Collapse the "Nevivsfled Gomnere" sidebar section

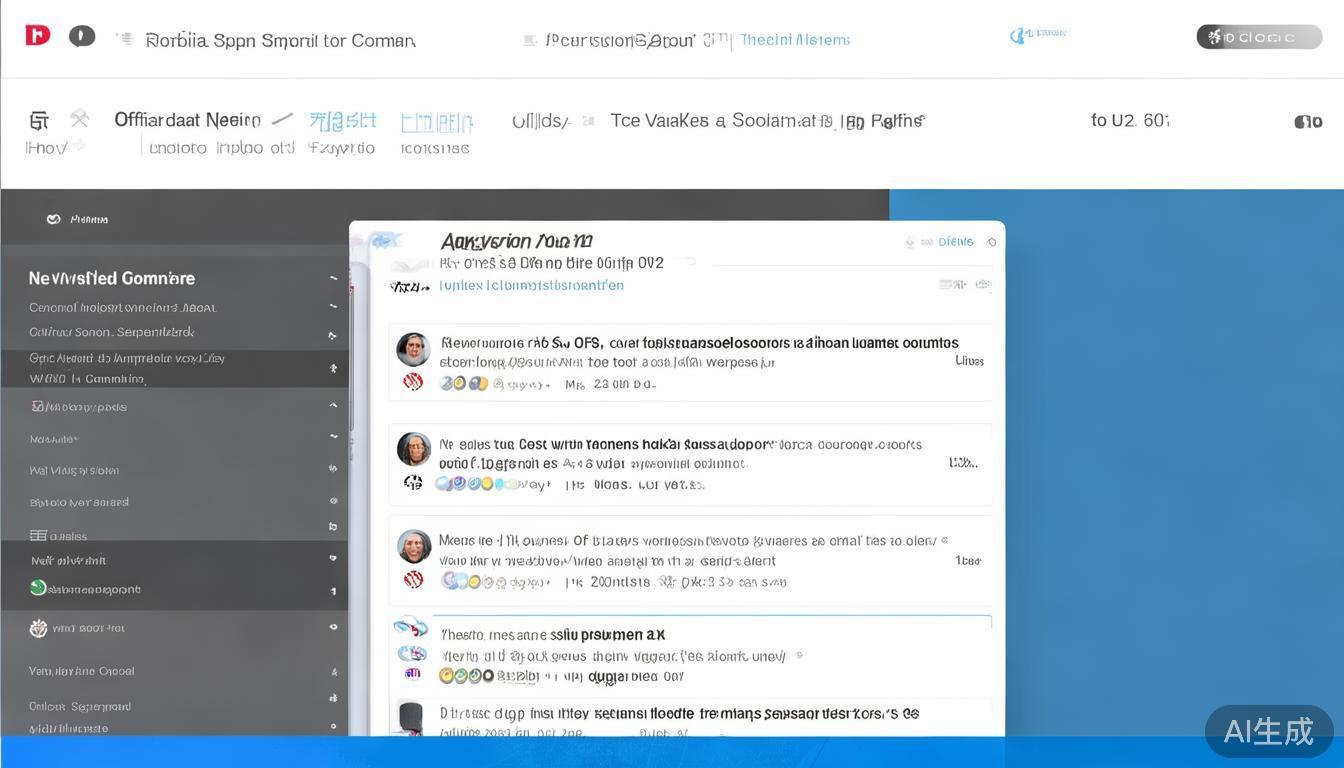(x=333, y=278)
